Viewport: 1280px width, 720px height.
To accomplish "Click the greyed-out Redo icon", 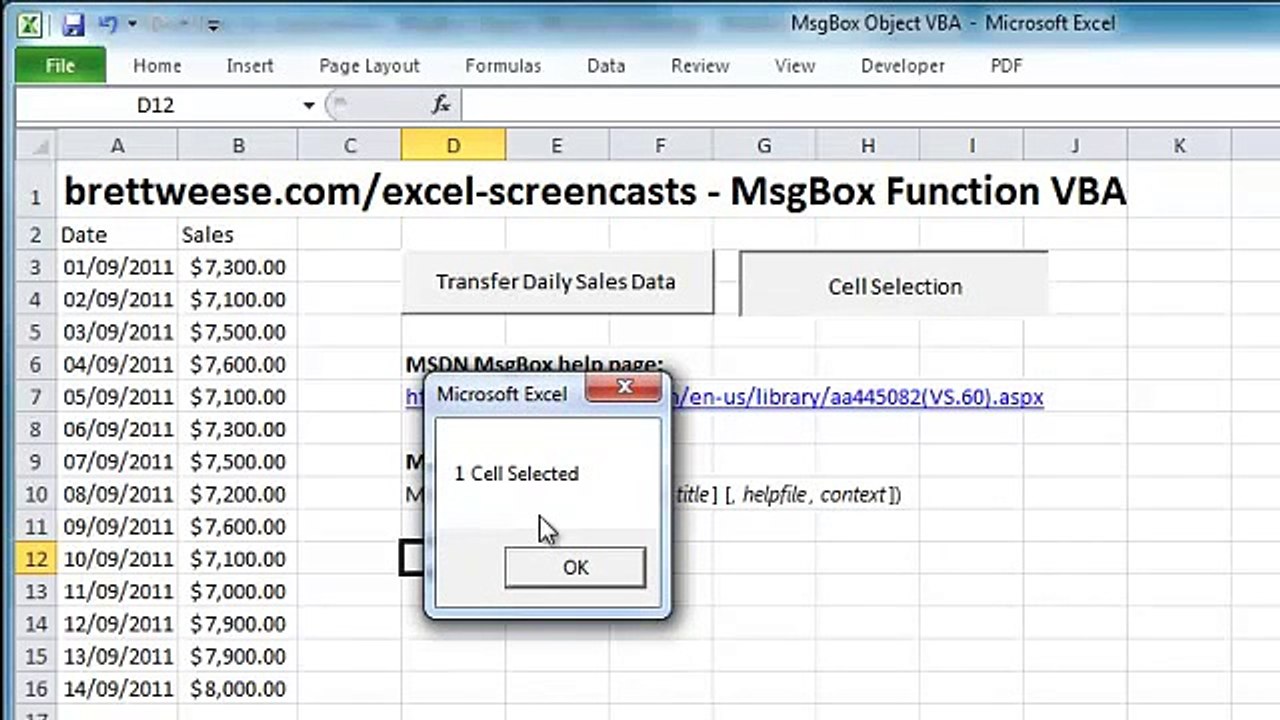I will tap(163, 24).
